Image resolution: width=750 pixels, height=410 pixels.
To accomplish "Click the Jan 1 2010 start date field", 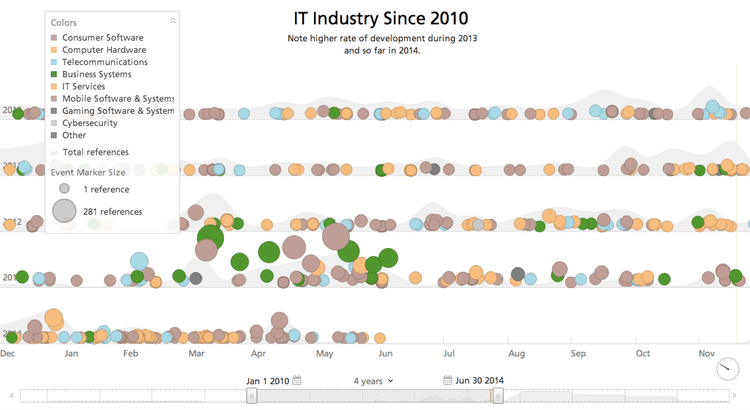I will point(267,380).
